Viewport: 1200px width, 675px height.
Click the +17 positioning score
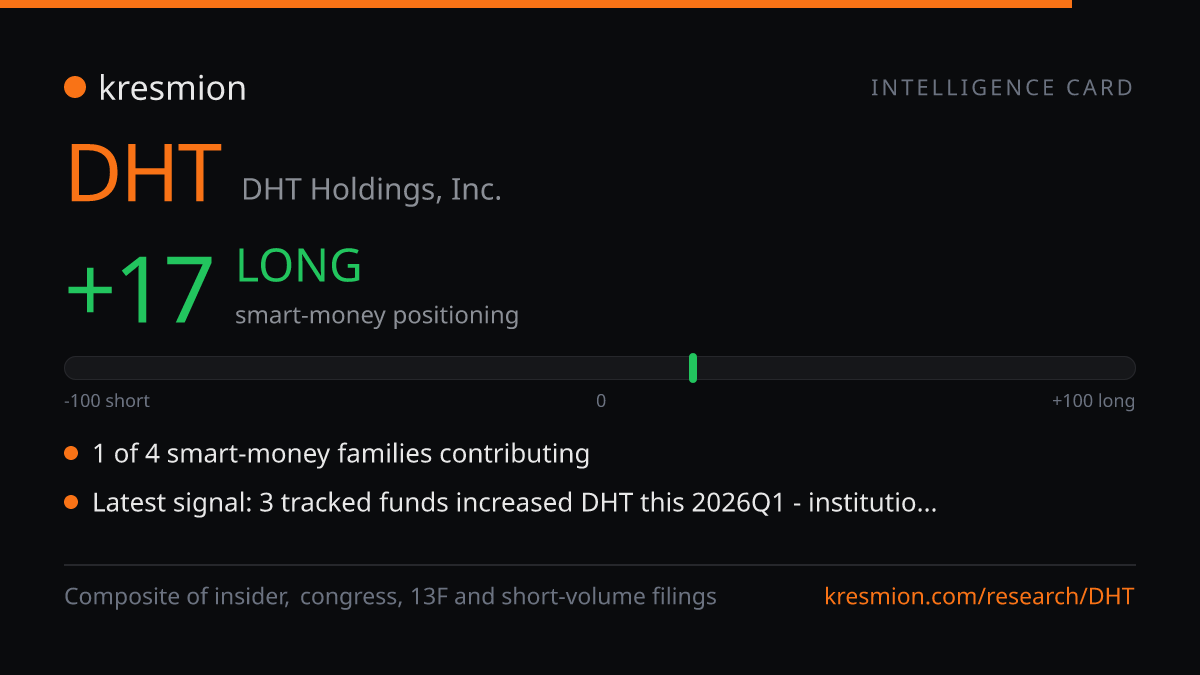[x=140, y=291]
